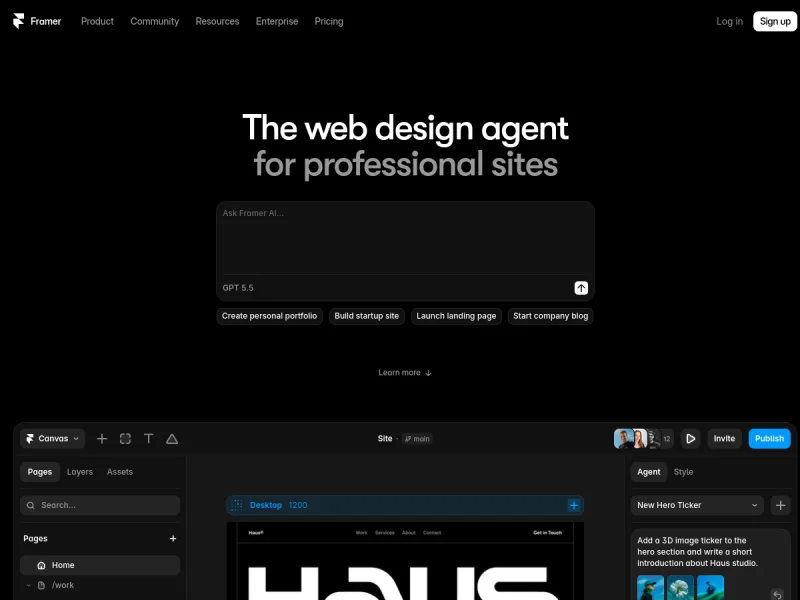Submit prompt with the up-arrow send button

[x=581, y=288]
